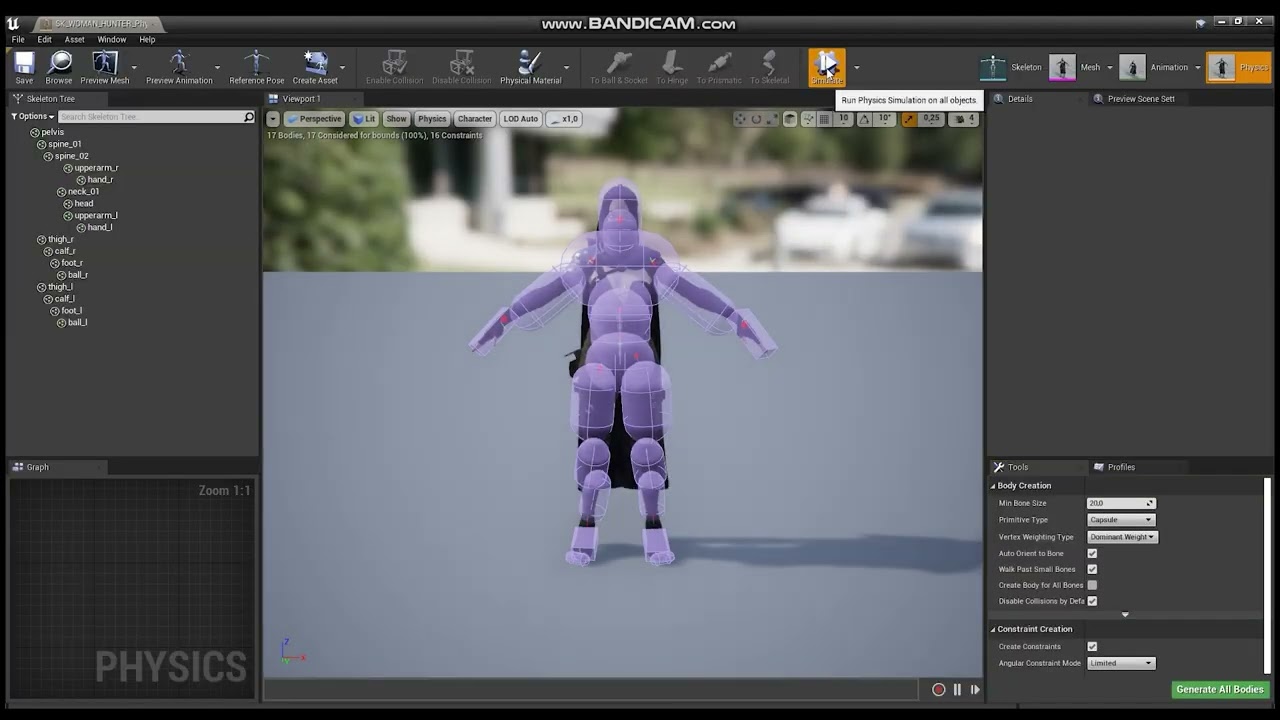This screenshot has width=1280, height=720.
Task: Open the Edit menu
Action: pyautogui.click(x=45, y=39)
